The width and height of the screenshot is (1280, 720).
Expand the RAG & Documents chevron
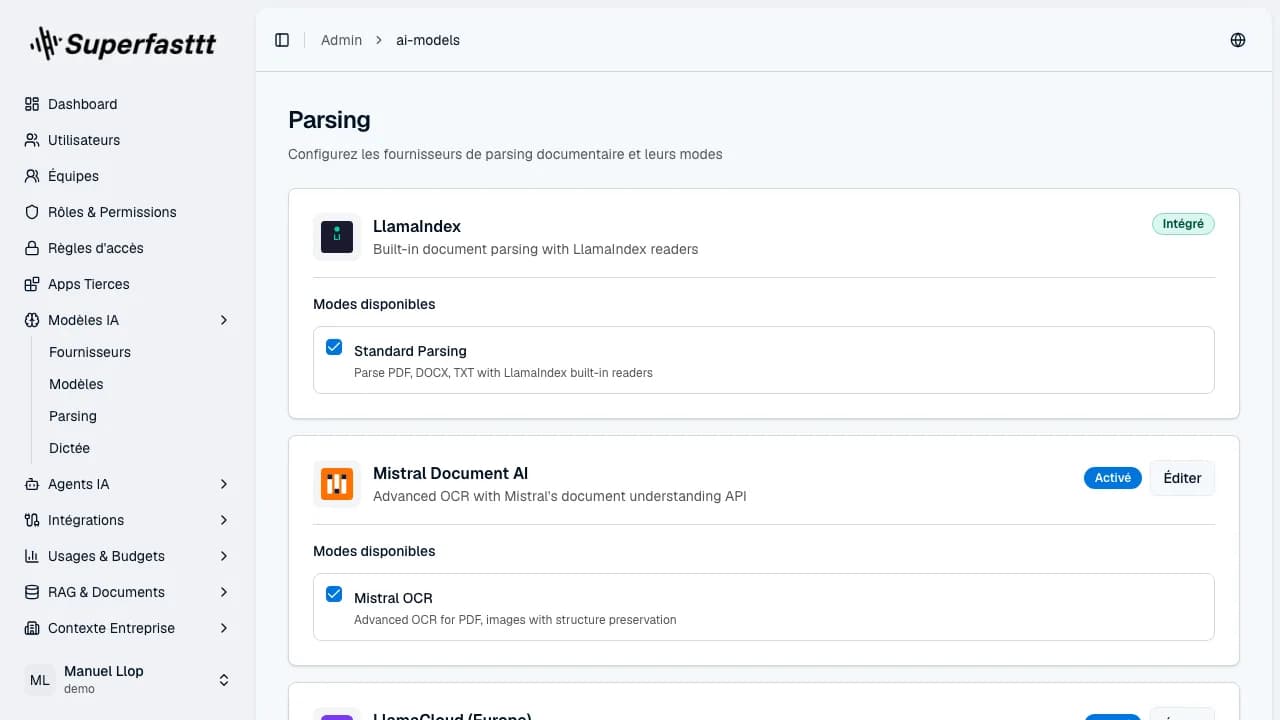224,592
